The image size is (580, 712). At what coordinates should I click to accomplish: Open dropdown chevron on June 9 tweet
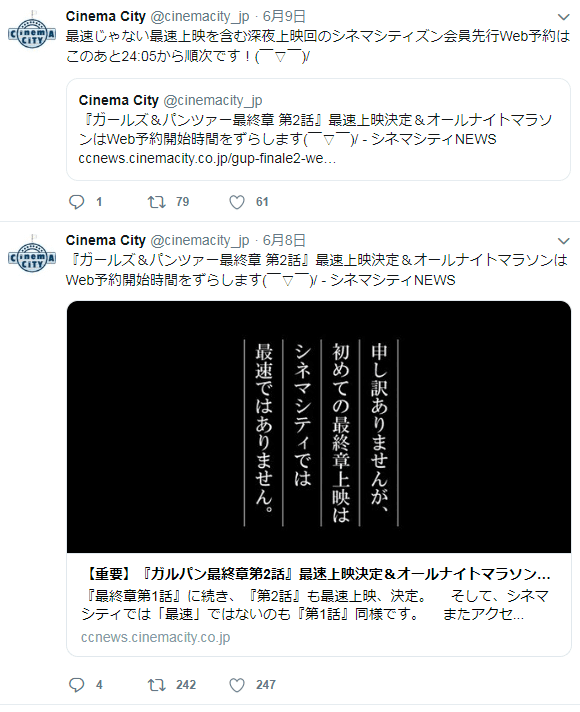[x=563, y=17]
